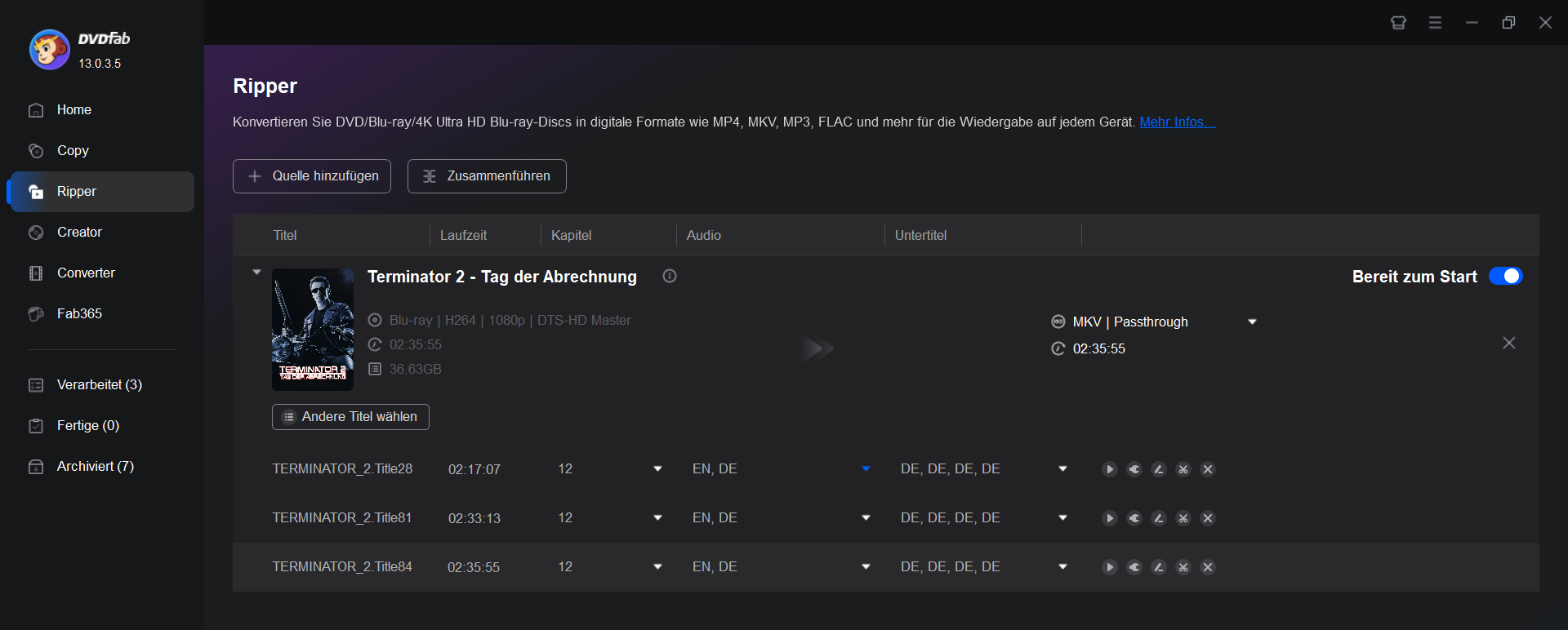
Task: Click Zusammenführen button
Action: tap(487, 176)
